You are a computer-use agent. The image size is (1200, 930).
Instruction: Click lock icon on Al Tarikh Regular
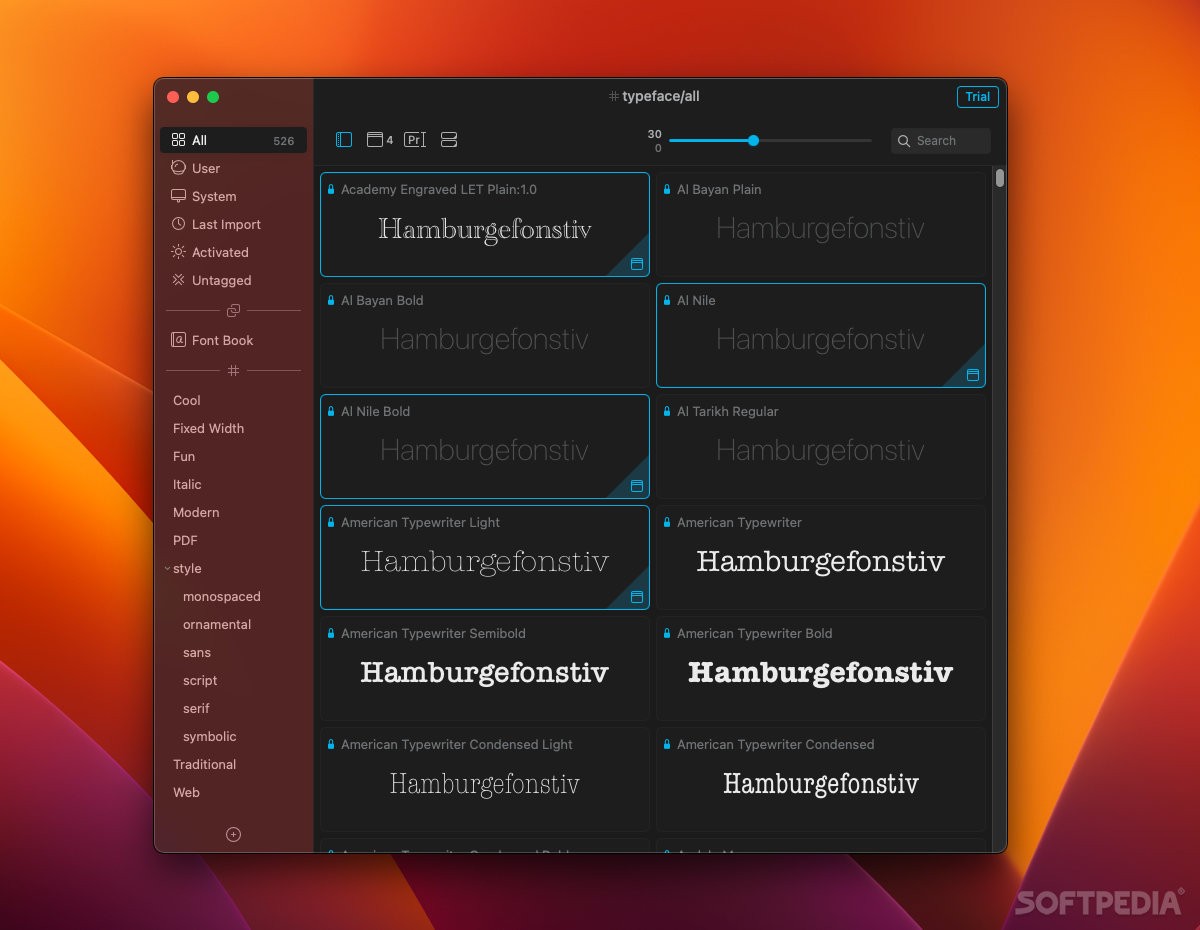point(667,411)
